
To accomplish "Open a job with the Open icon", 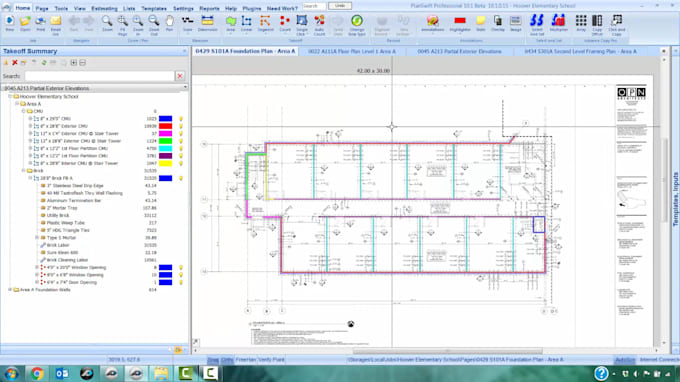I will point(25,21).
